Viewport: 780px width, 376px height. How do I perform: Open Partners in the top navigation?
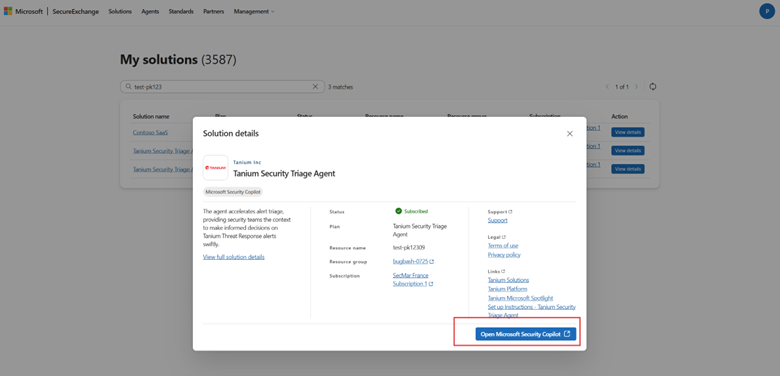click(213, 11)
